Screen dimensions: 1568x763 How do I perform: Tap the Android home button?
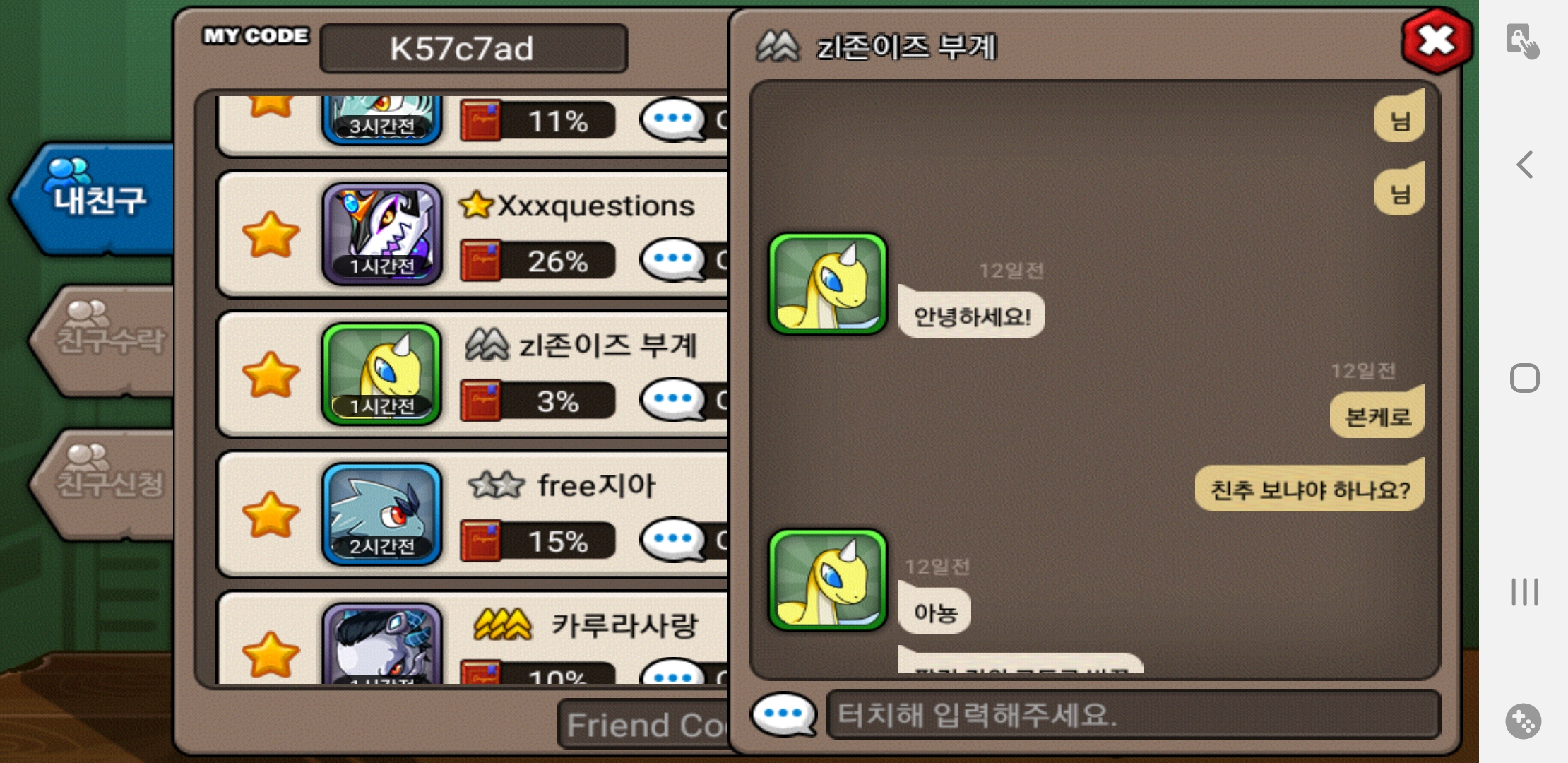(x=1524, y=378)
